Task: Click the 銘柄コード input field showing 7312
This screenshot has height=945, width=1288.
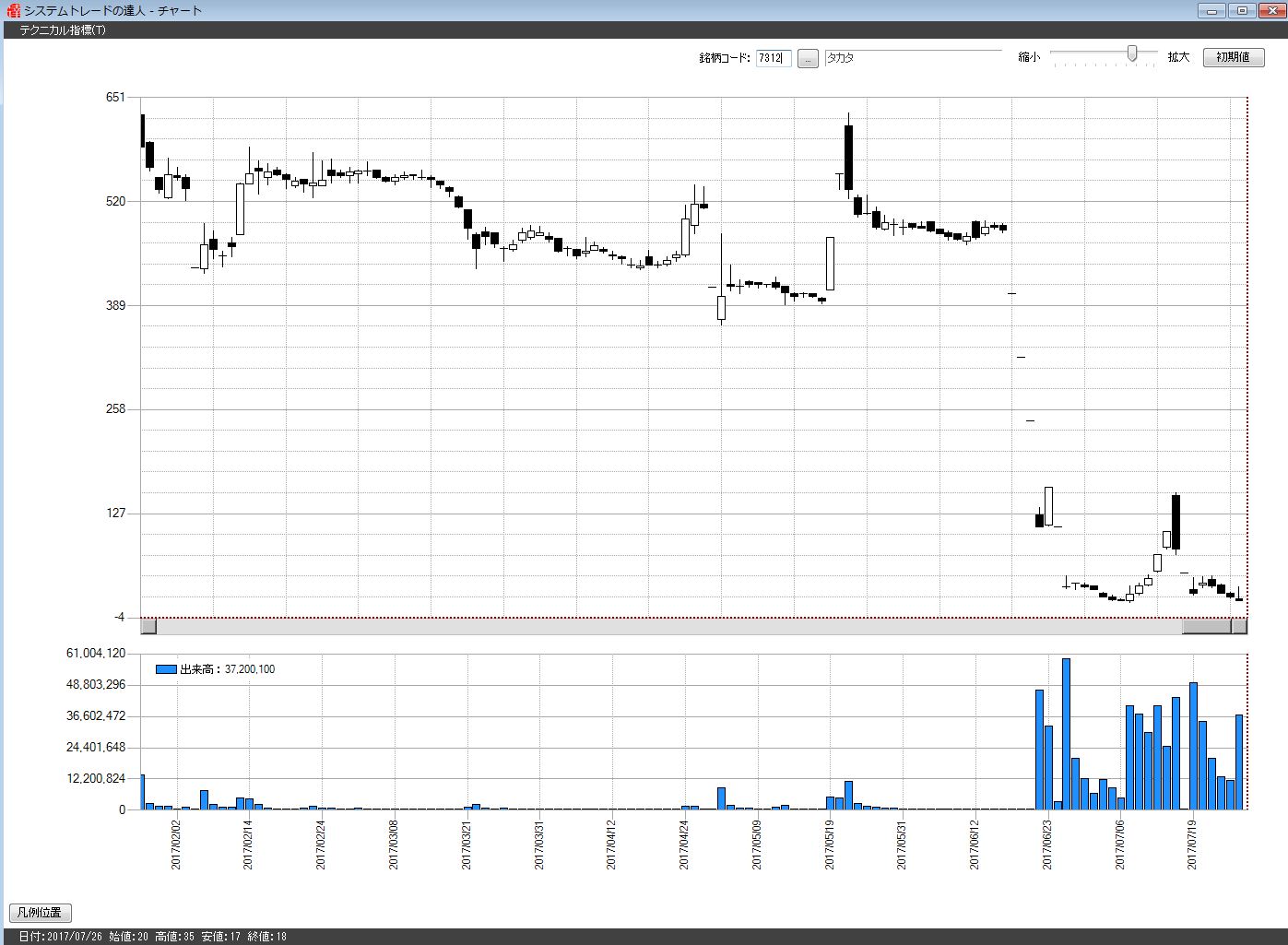Action: pyautogui.click(x=774, y=58)
